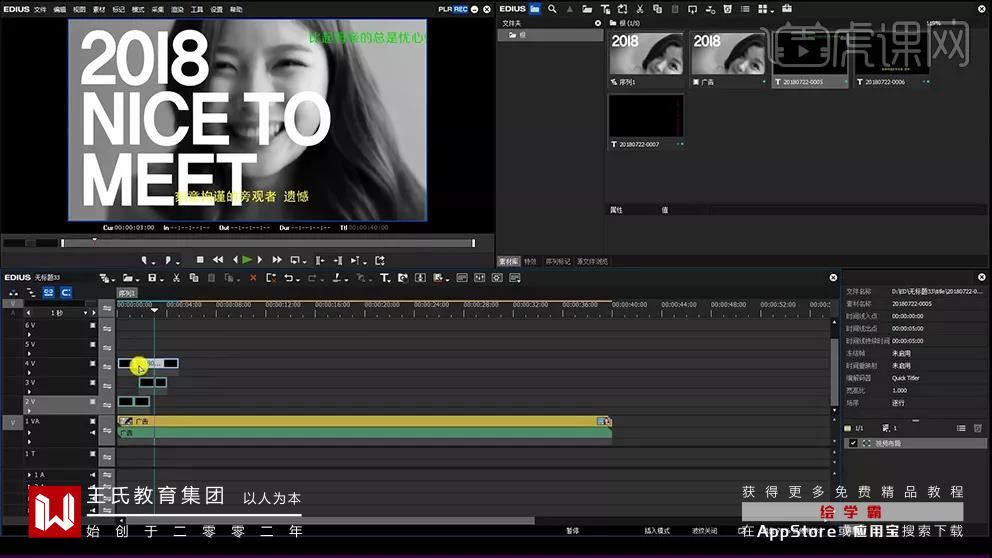Click the Open project folder icon in timeline toolbar
This screenshot has width=992, height=558.
(x=127, y=278)
